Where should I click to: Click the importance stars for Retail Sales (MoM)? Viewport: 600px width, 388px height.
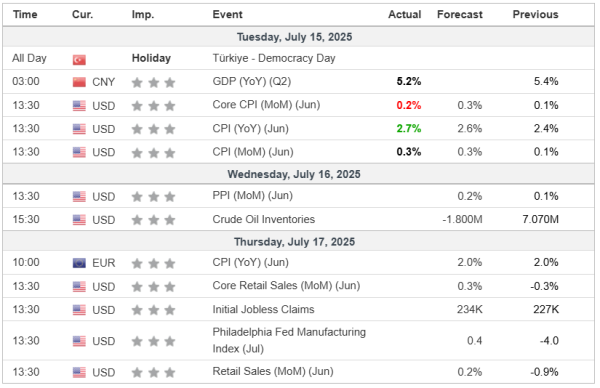coord(153,372)
